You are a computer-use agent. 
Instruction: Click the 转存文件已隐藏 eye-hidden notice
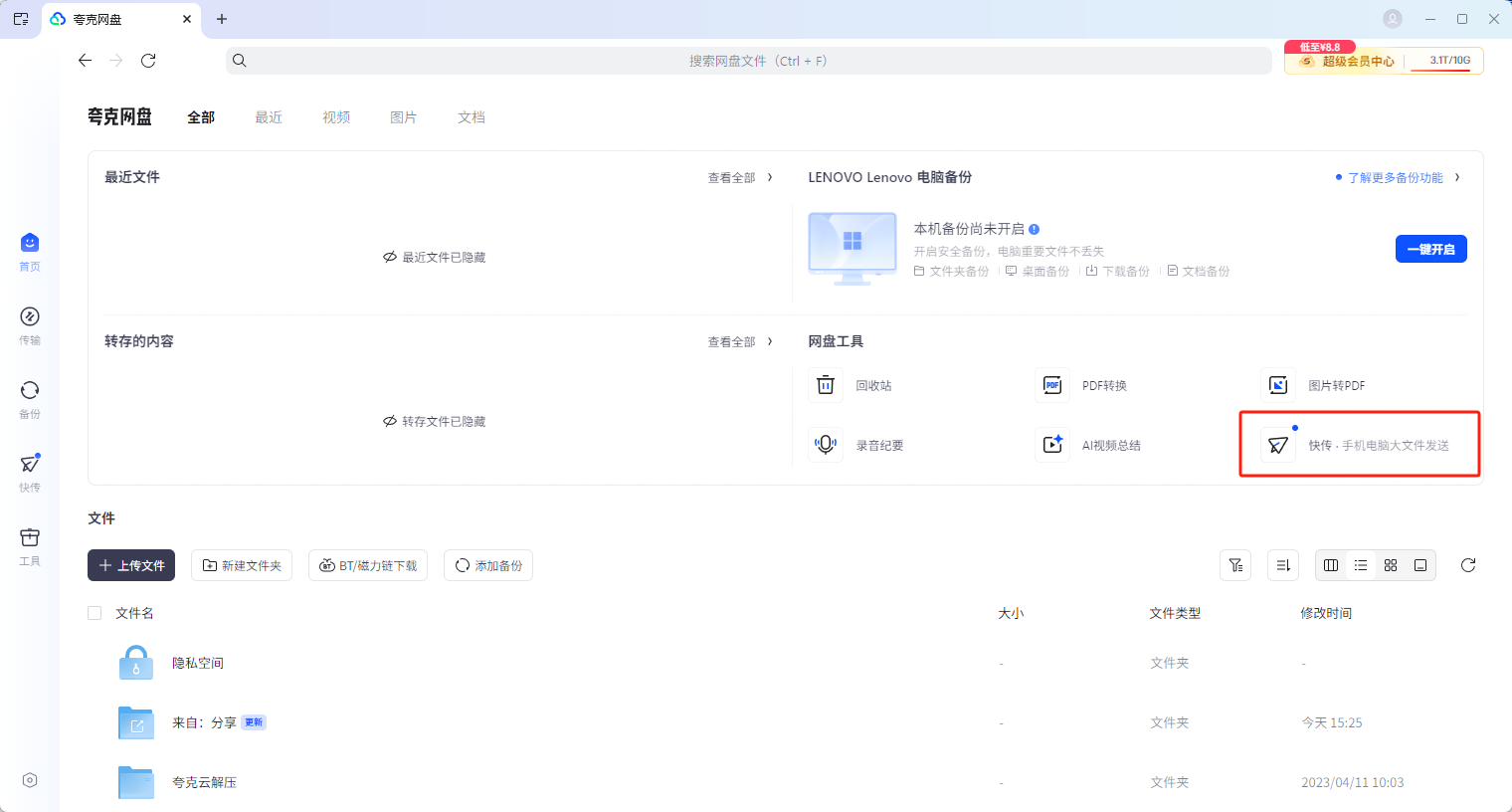(435, 421)
